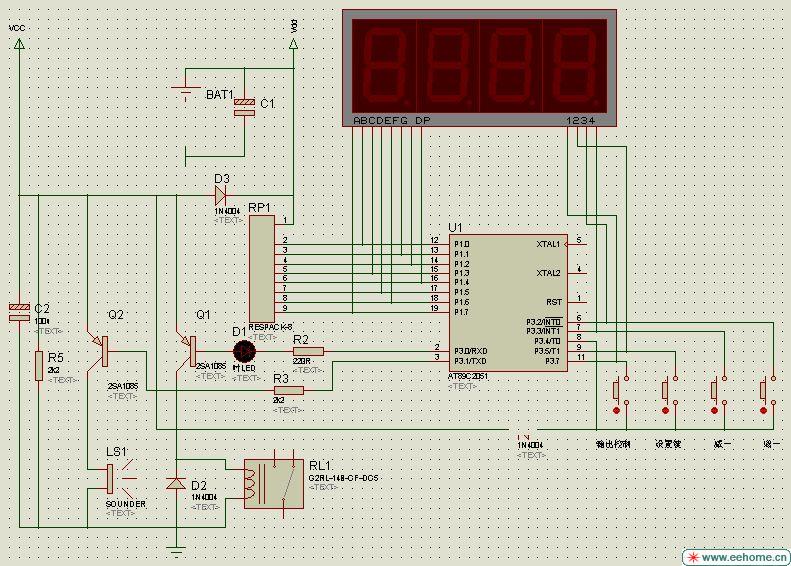Viewport: 791px width, 566px height.
Task: Click push button above 增一 label
Action: click(x=767, y=394)
